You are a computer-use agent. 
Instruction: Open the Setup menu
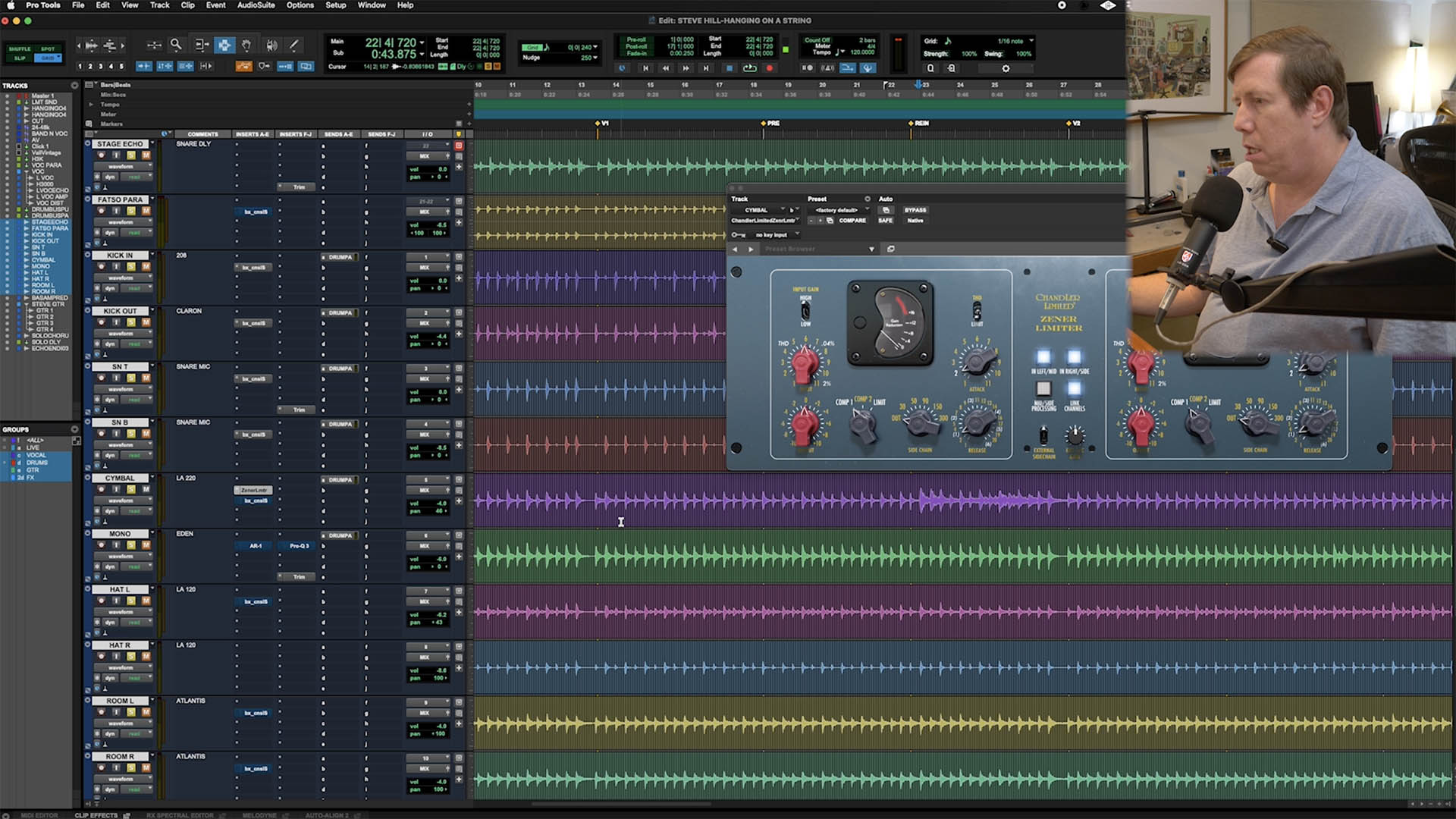click(335, 5)
